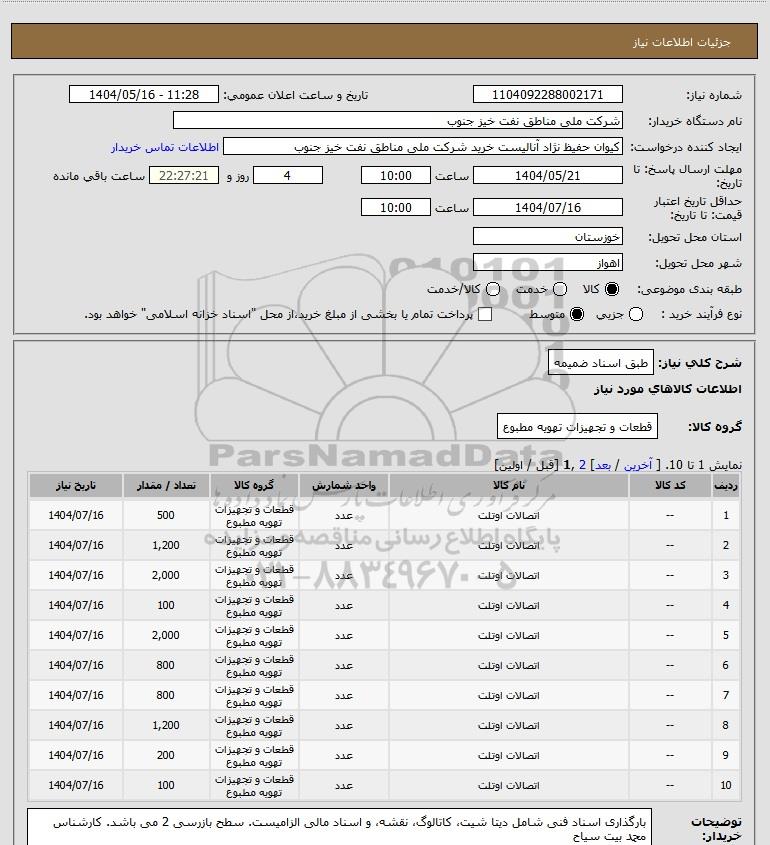Open page 2 of the items list
770x845 pixels.
[x=582, y=465]
